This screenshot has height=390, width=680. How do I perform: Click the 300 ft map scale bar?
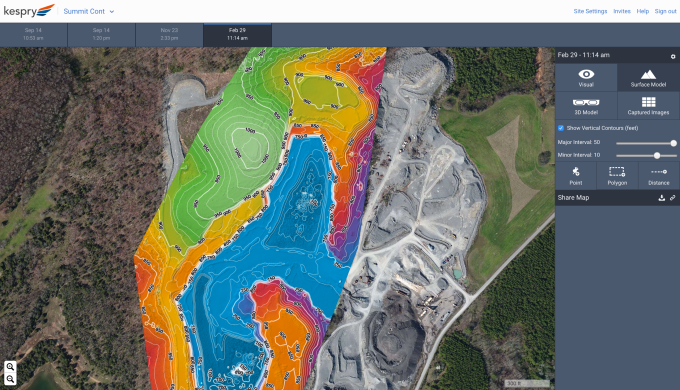528,383
